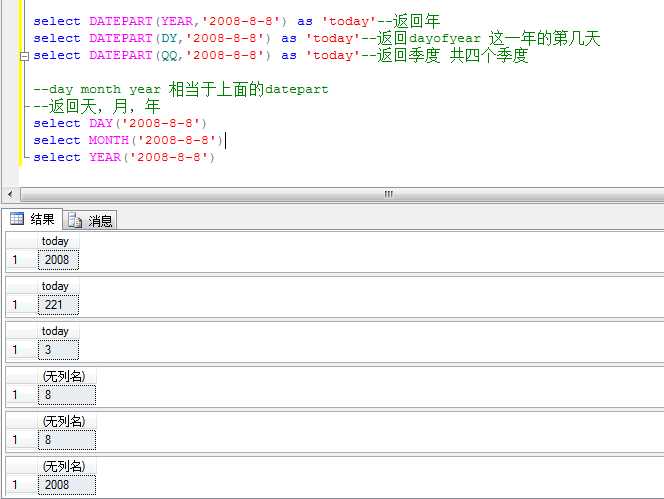Click the YEAR keyword in first DATEPART line
The image size is (664, 499).
(177, 21)
